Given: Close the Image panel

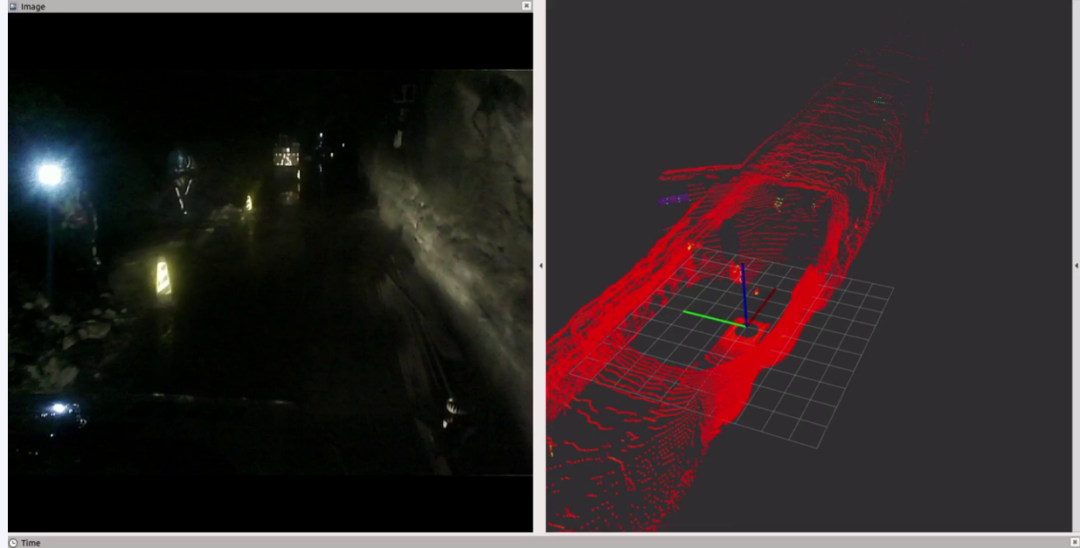Looking at the screenshot, I should tap(527, 6).
